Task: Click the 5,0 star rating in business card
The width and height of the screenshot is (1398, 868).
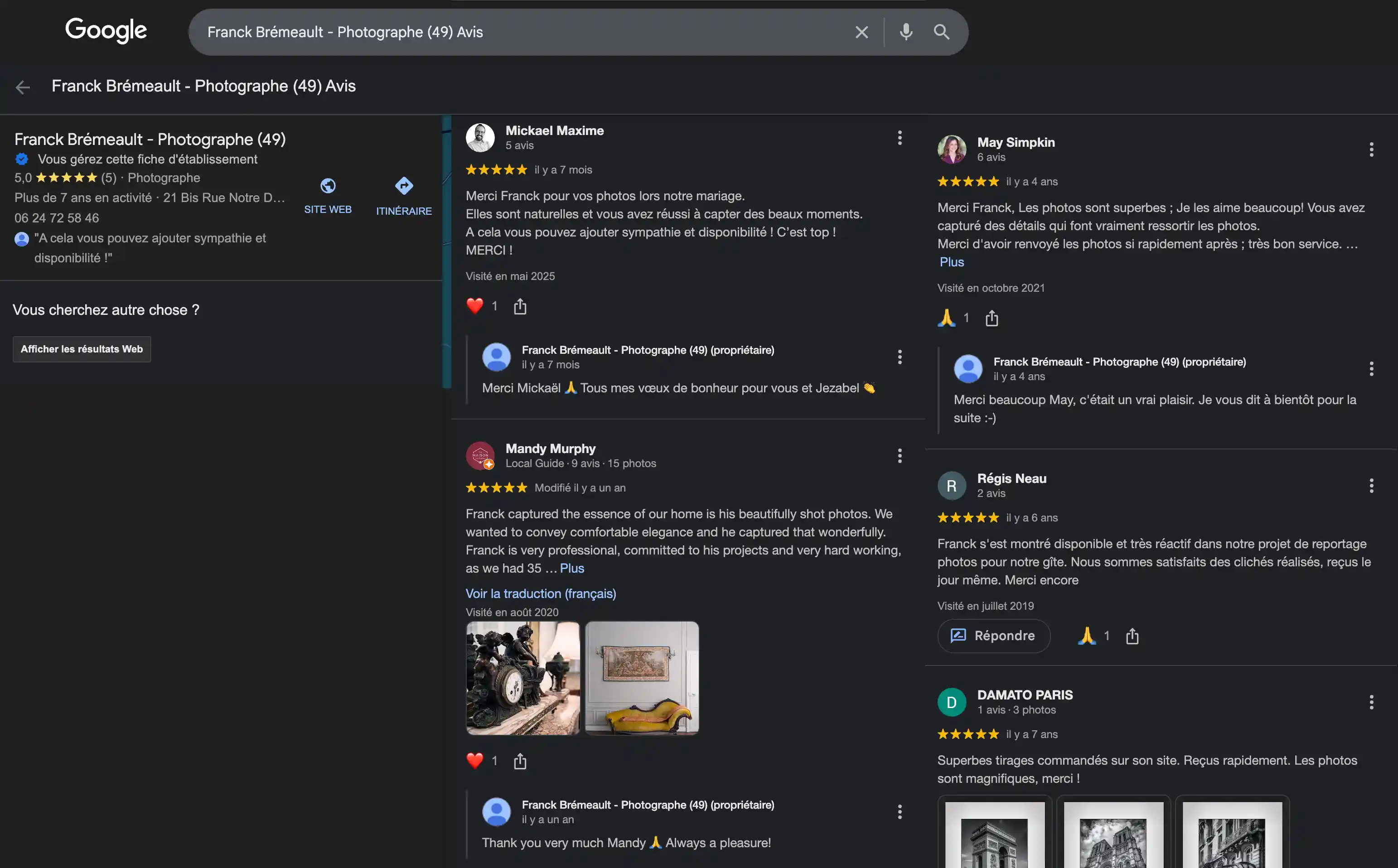Action: [65, 178]
